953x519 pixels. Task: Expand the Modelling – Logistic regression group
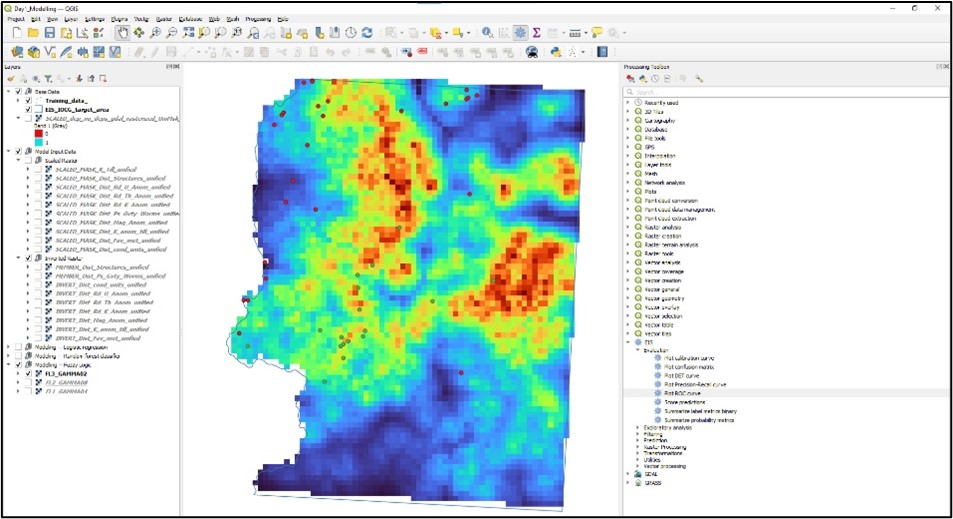[x=9, y=347]
